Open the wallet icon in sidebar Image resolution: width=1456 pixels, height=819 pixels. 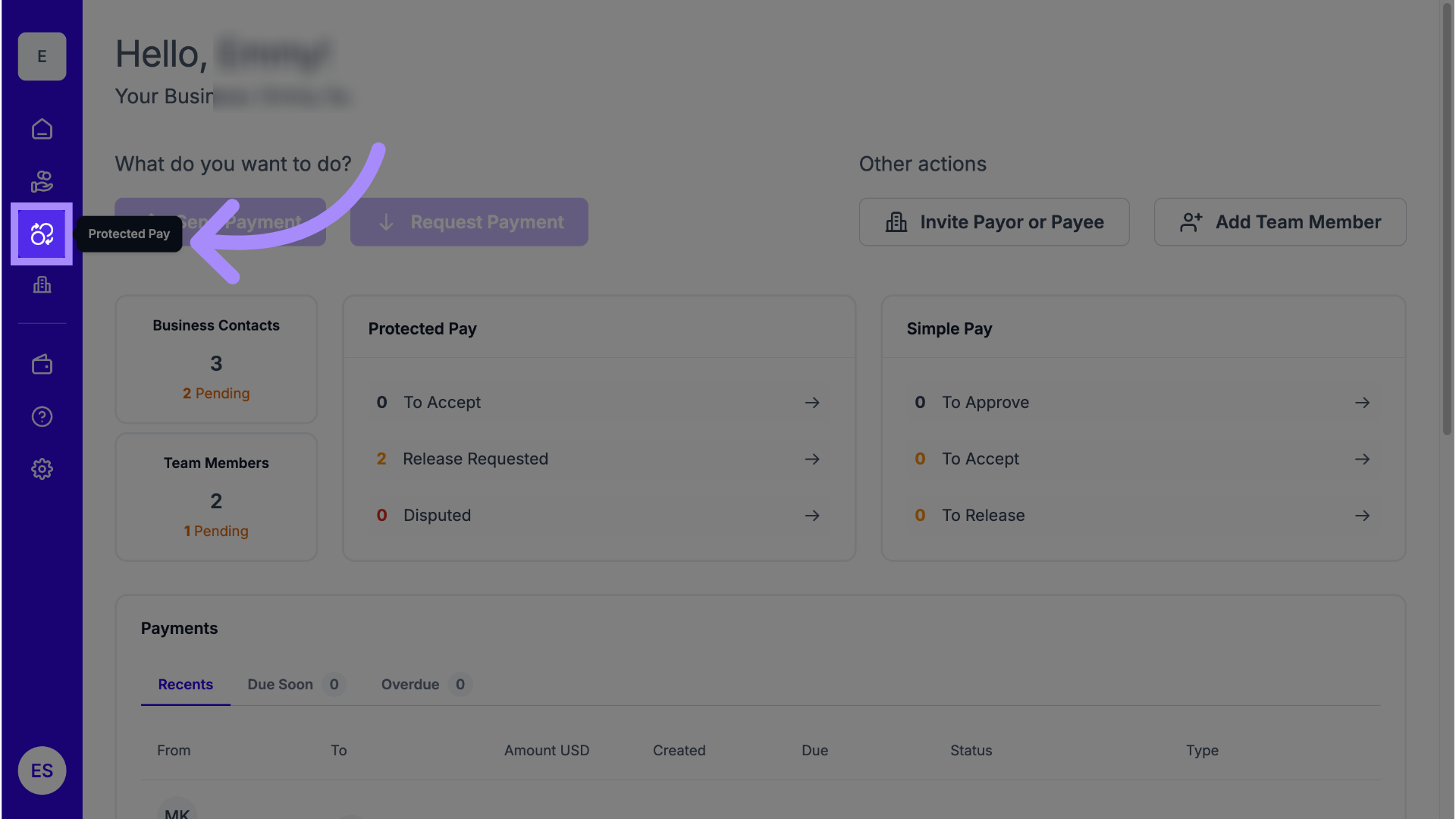coord(42,365)
